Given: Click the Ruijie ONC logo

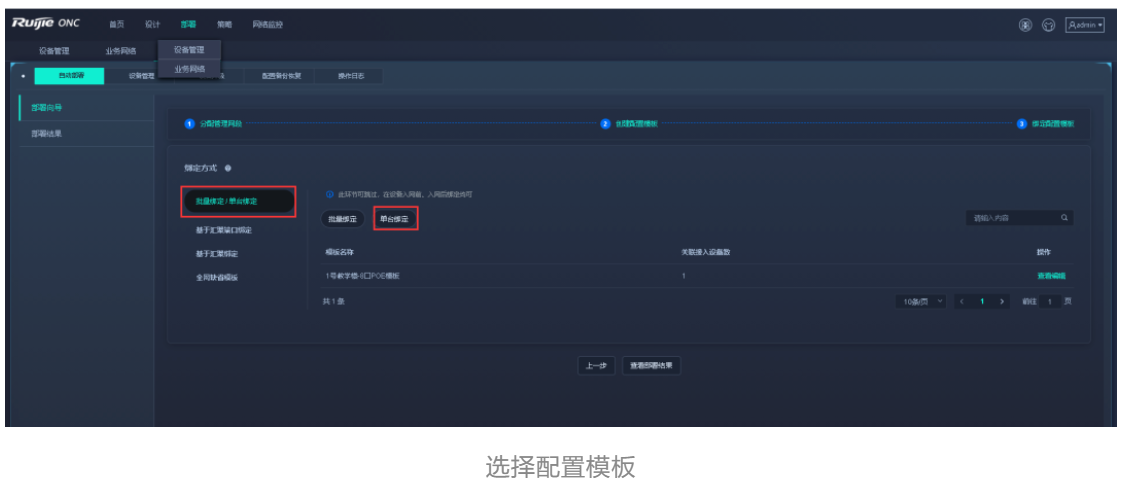Looking at the screenshot, I should coord(46,24).
